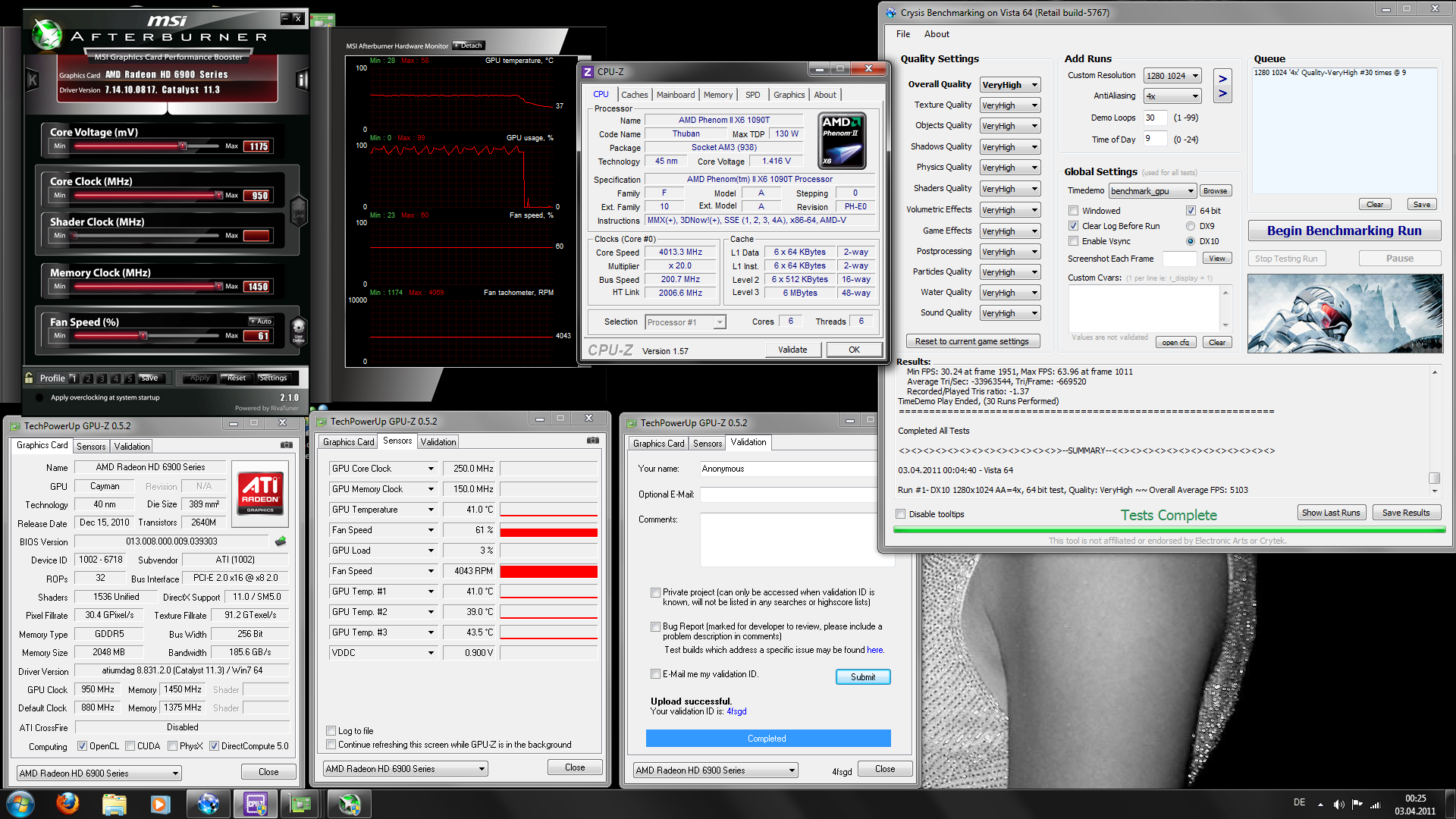
Task: Toggle the 64 bit checkbox
Action: [x=1191, y=211]
